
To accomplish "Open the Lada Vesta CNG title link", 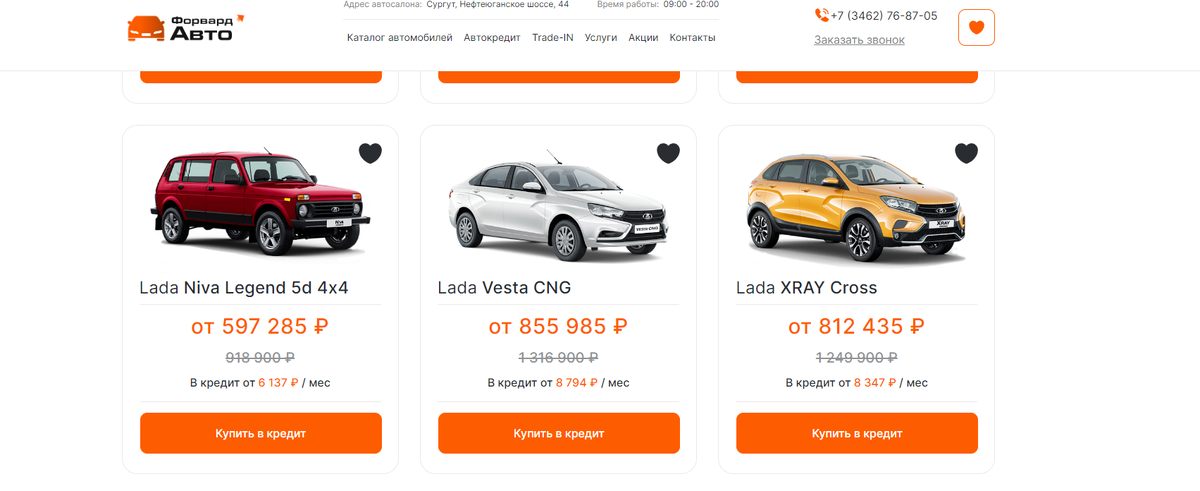I will click(x=504, y=288).
